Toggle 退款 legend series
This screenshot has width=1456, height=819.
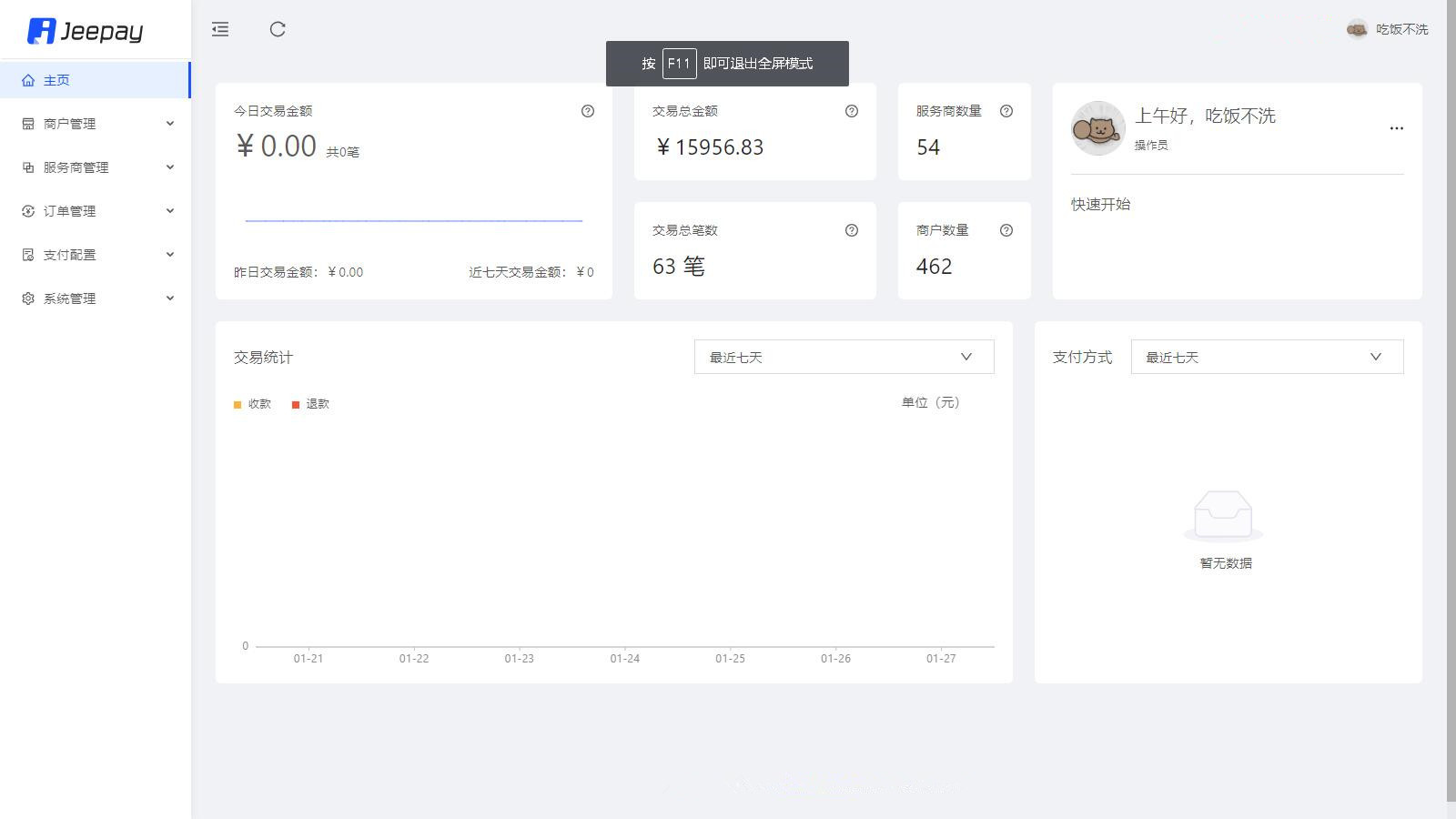(311, 404)
